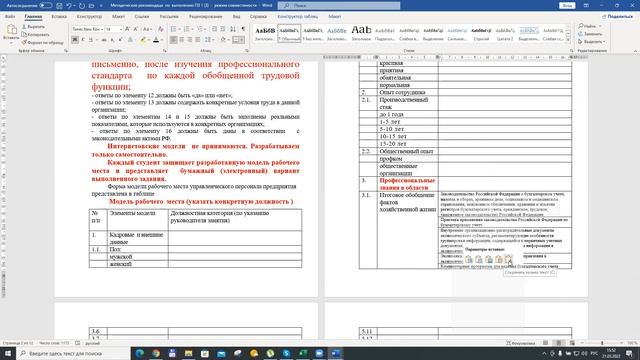The height and width of the screenshot is (360, 640).
Task: Decrease paragraph indent icon
Action: (x=214, y=29)
